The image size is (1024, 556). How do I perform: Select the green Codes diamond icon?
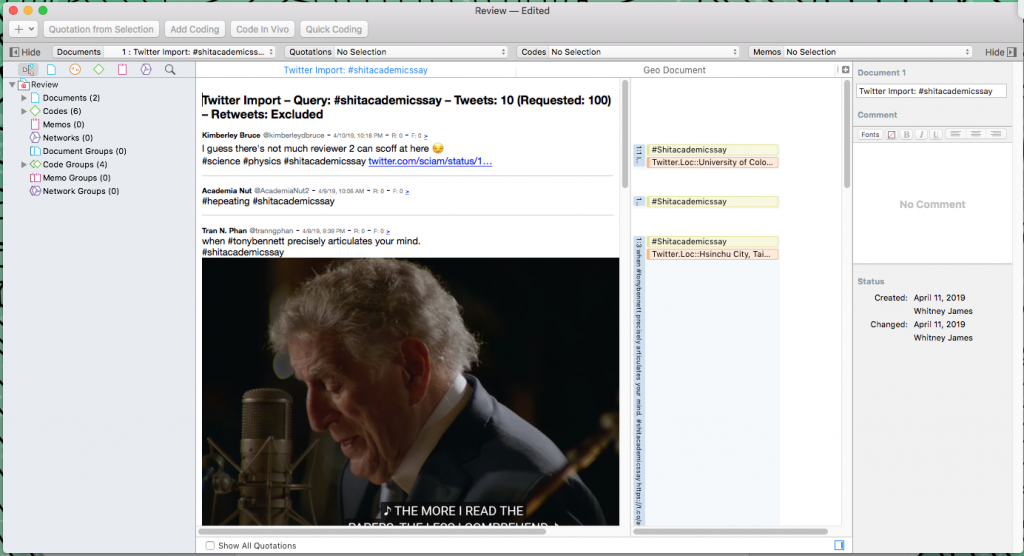[x=99, y=69]
